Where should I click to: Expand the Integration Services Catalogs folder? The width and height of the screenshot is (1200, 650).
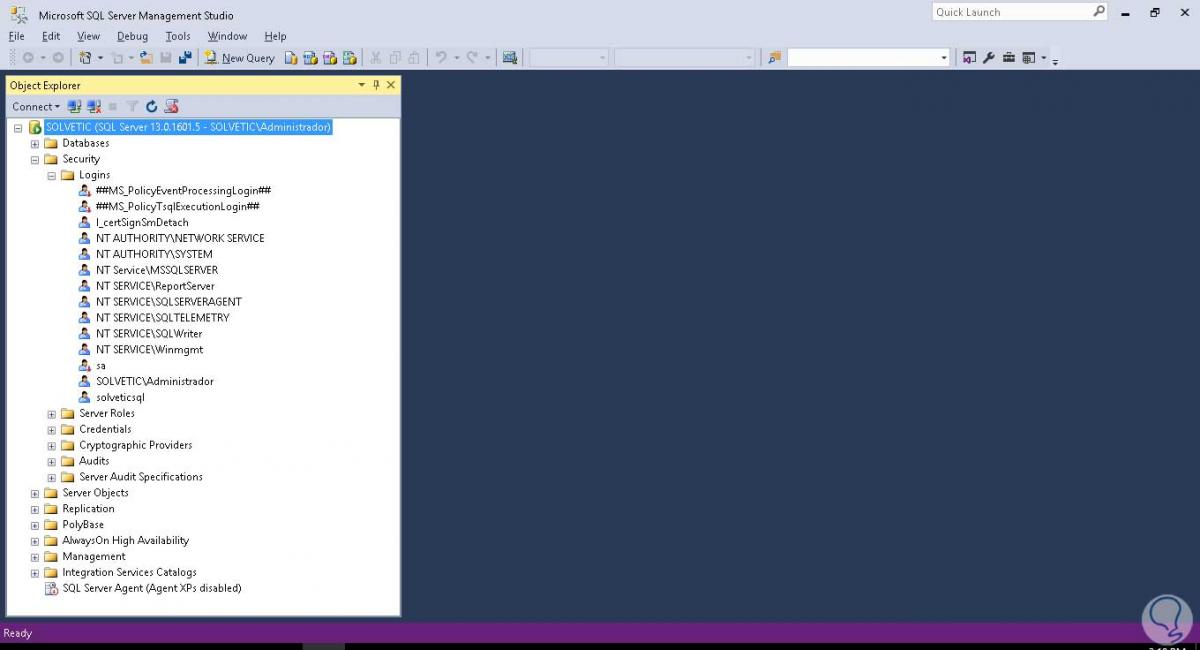click(x=35, y=573)
